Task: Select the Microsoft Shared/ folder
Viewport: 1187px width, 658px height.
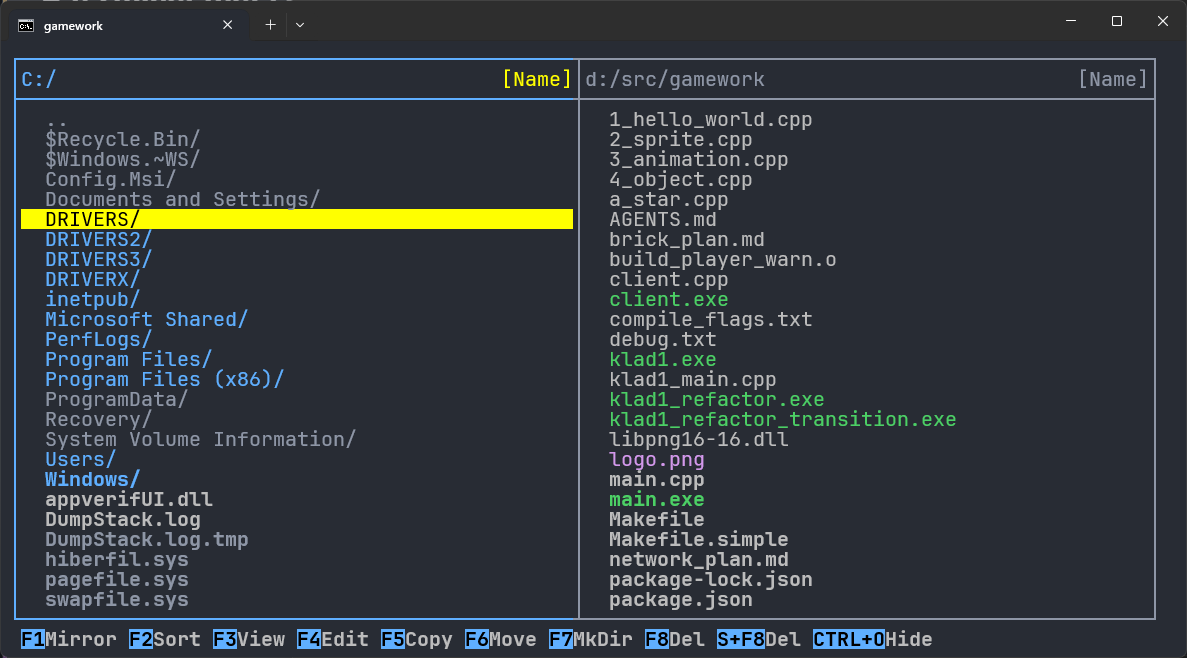Action: 147,320
